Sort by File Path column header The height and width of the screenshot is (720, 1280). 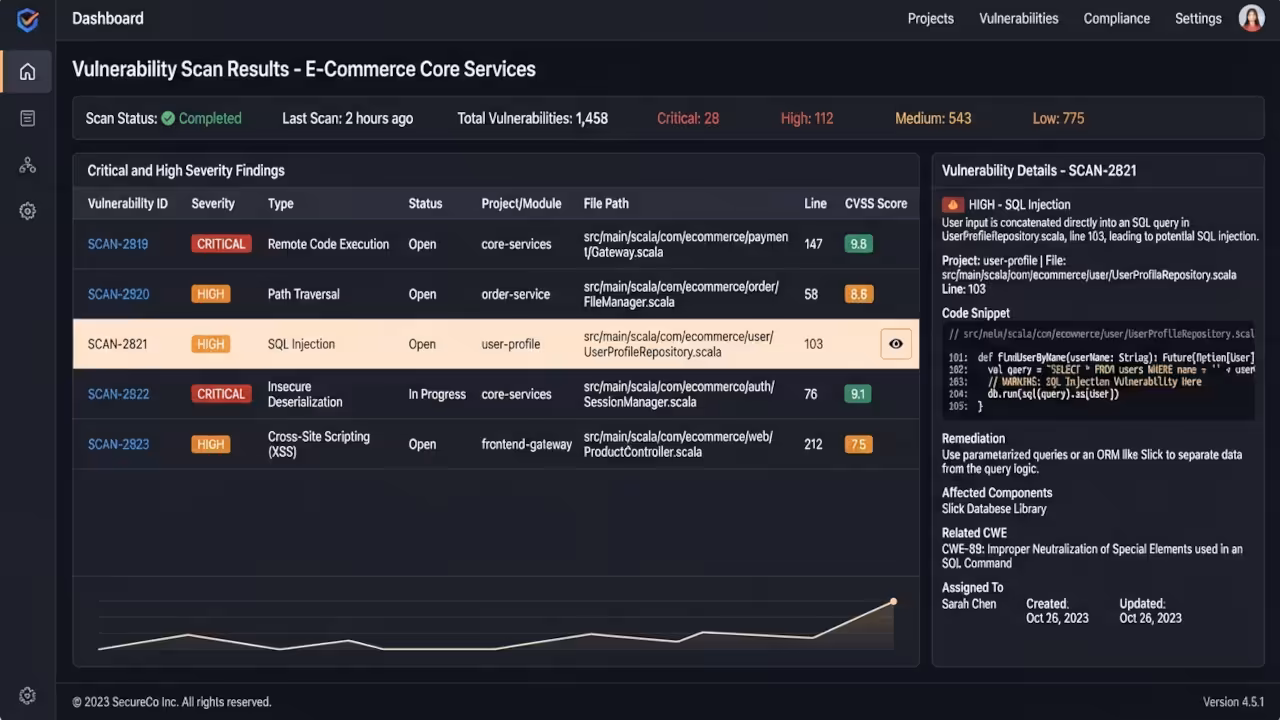606,203
